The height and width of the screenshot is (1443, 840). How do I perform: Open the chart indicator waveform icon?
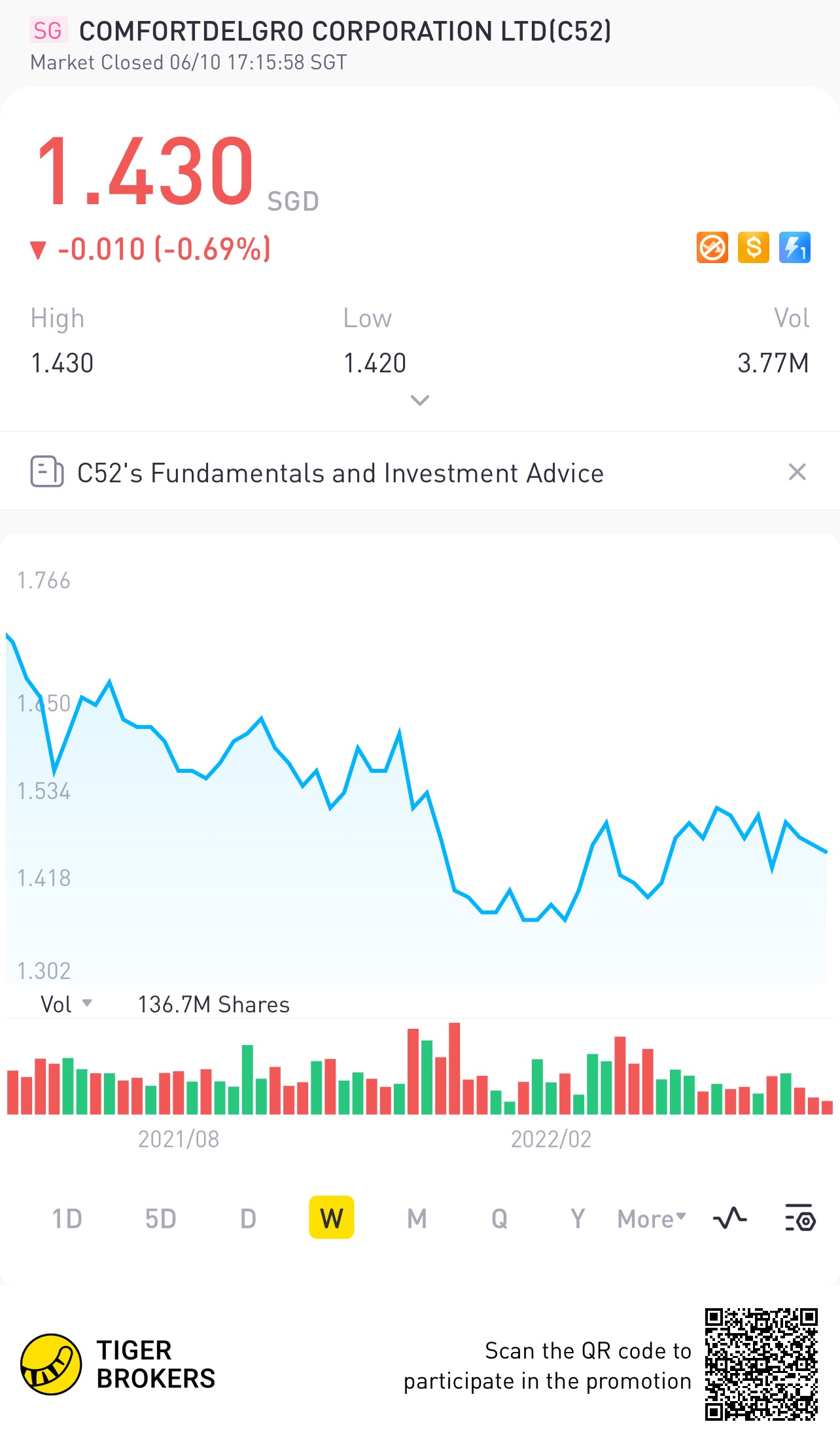point(729,1219)
